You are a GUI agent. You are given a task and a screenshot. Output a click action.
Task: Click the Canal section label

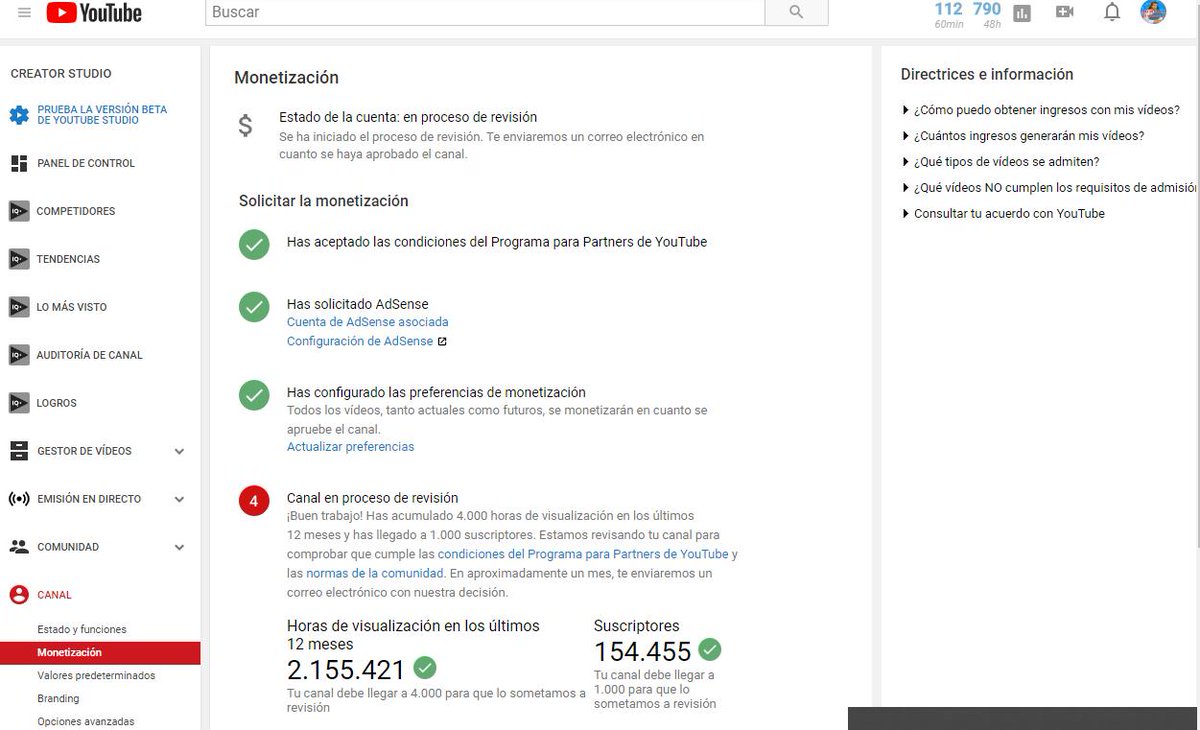(55, 595)
